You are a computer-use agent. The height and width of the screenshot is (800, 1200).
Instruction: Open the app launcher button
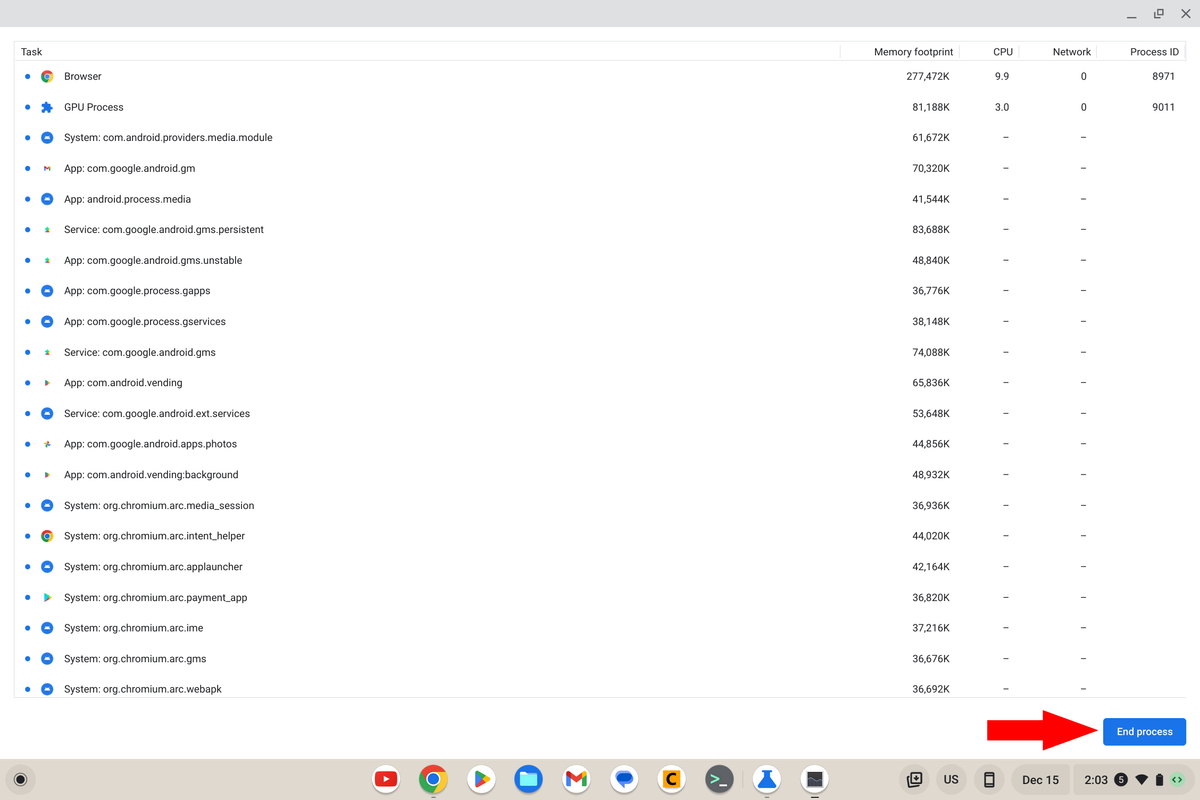pos(20,779)
